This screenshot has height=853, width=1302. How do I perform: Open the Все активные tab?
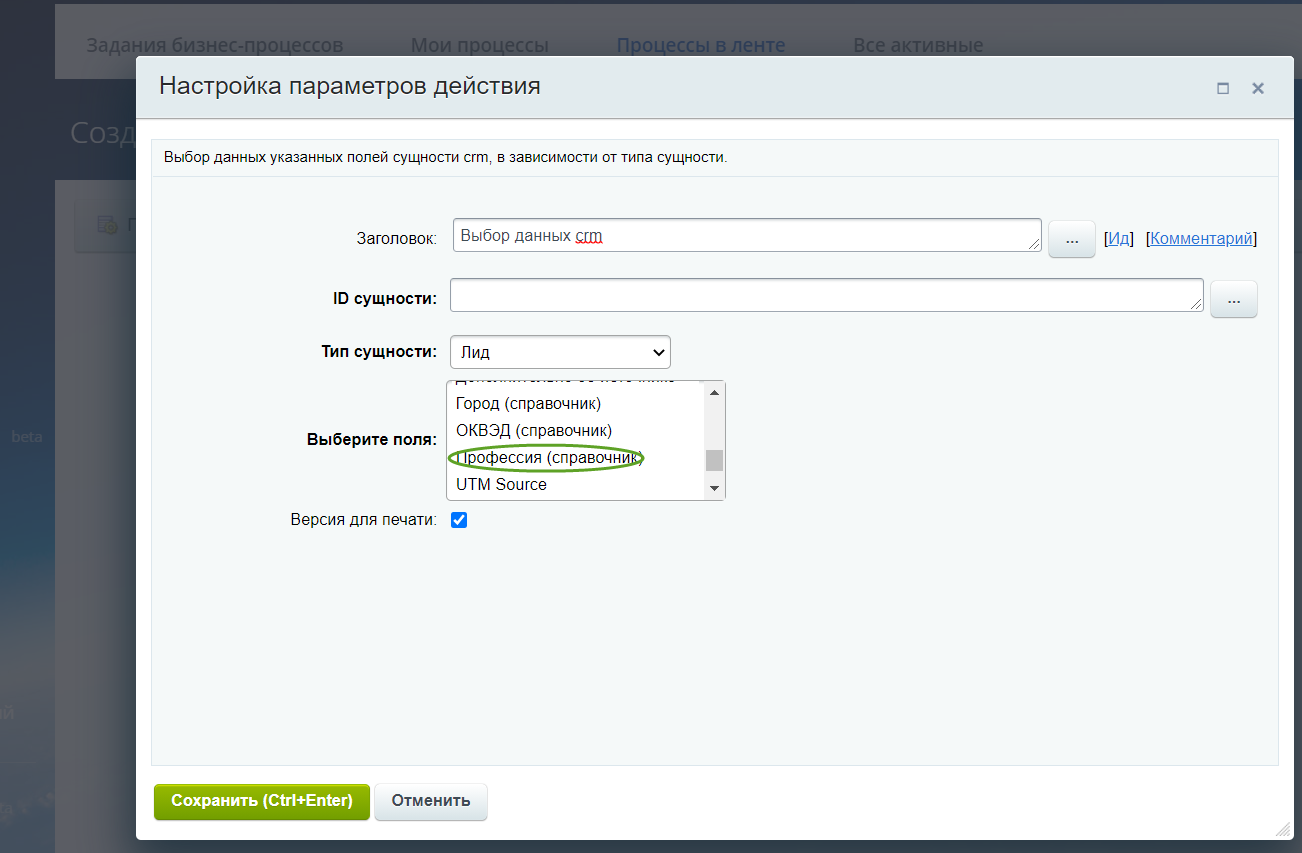point(917,45)
